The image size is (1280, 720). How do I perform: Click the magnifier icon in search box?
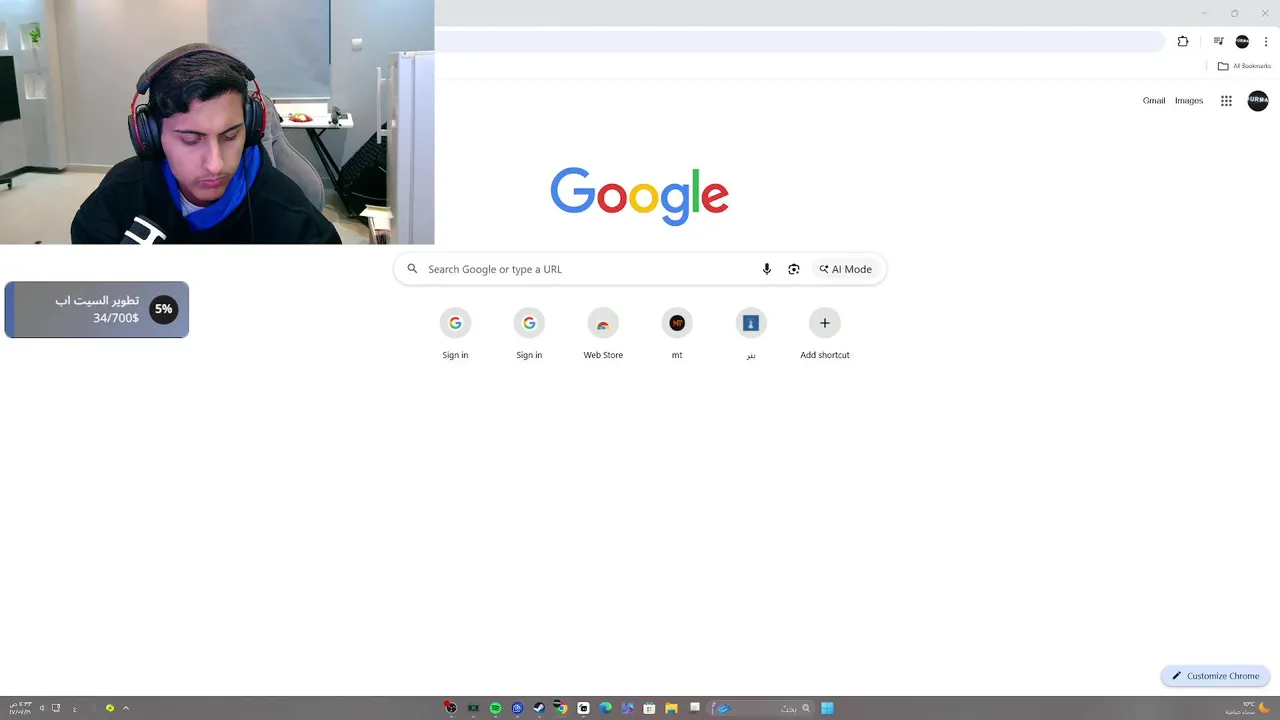pyautogui.click(x=412, y=269)
